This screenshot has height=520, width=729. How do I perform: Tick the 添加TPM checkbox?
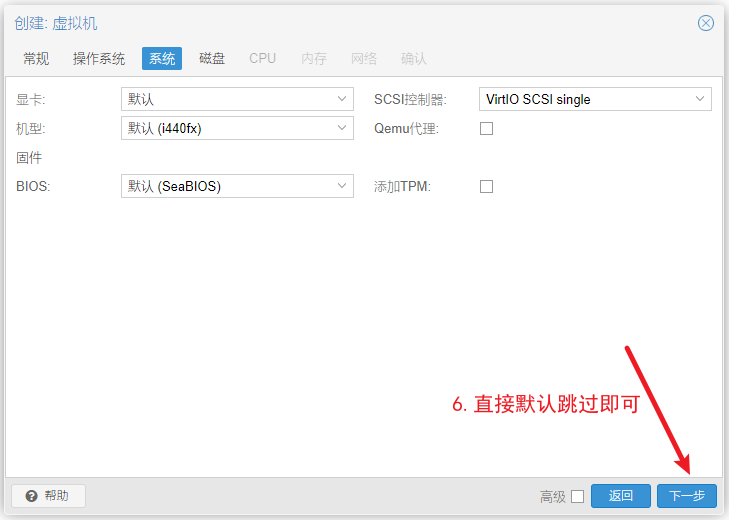(x=487, y=186)
